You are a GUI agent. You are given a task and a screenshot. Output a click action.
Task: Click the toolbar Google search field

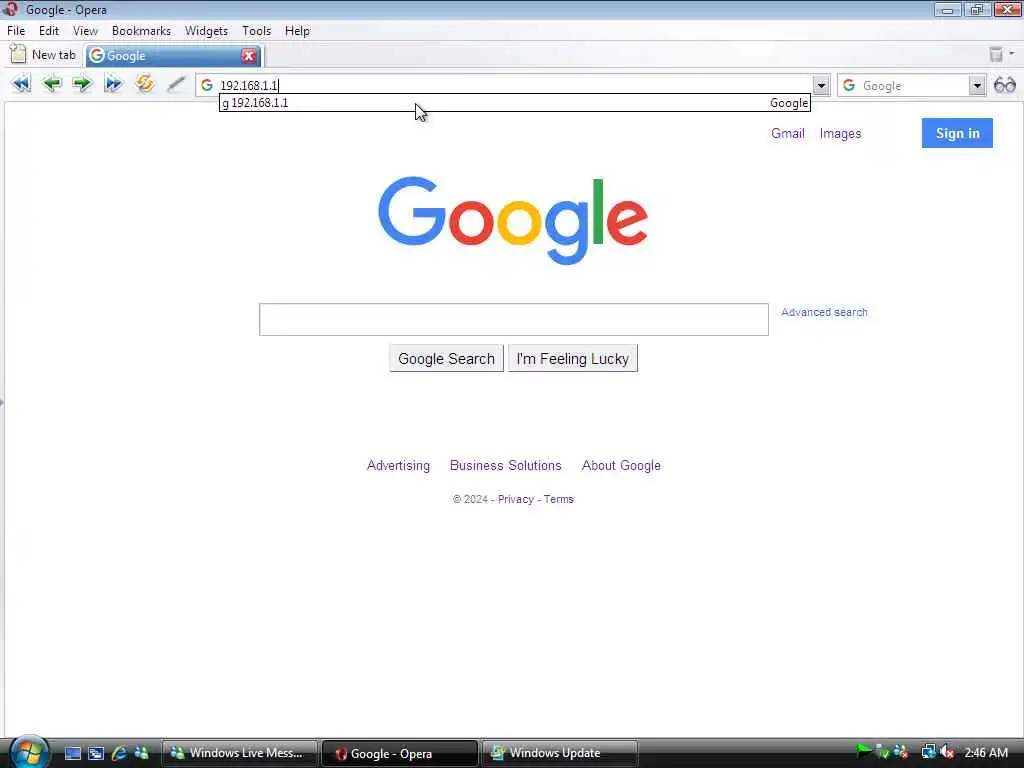912,86
